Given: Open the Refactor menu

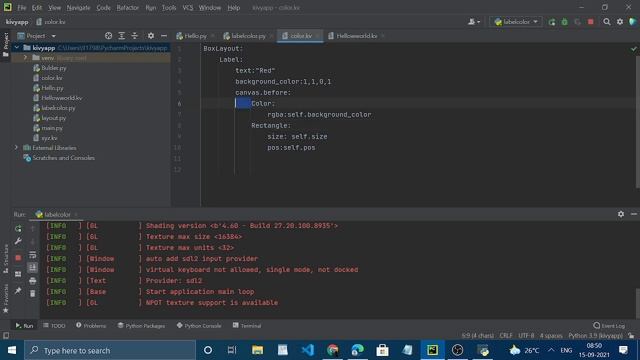Looking at the screenshot, I should click(127, 8).
